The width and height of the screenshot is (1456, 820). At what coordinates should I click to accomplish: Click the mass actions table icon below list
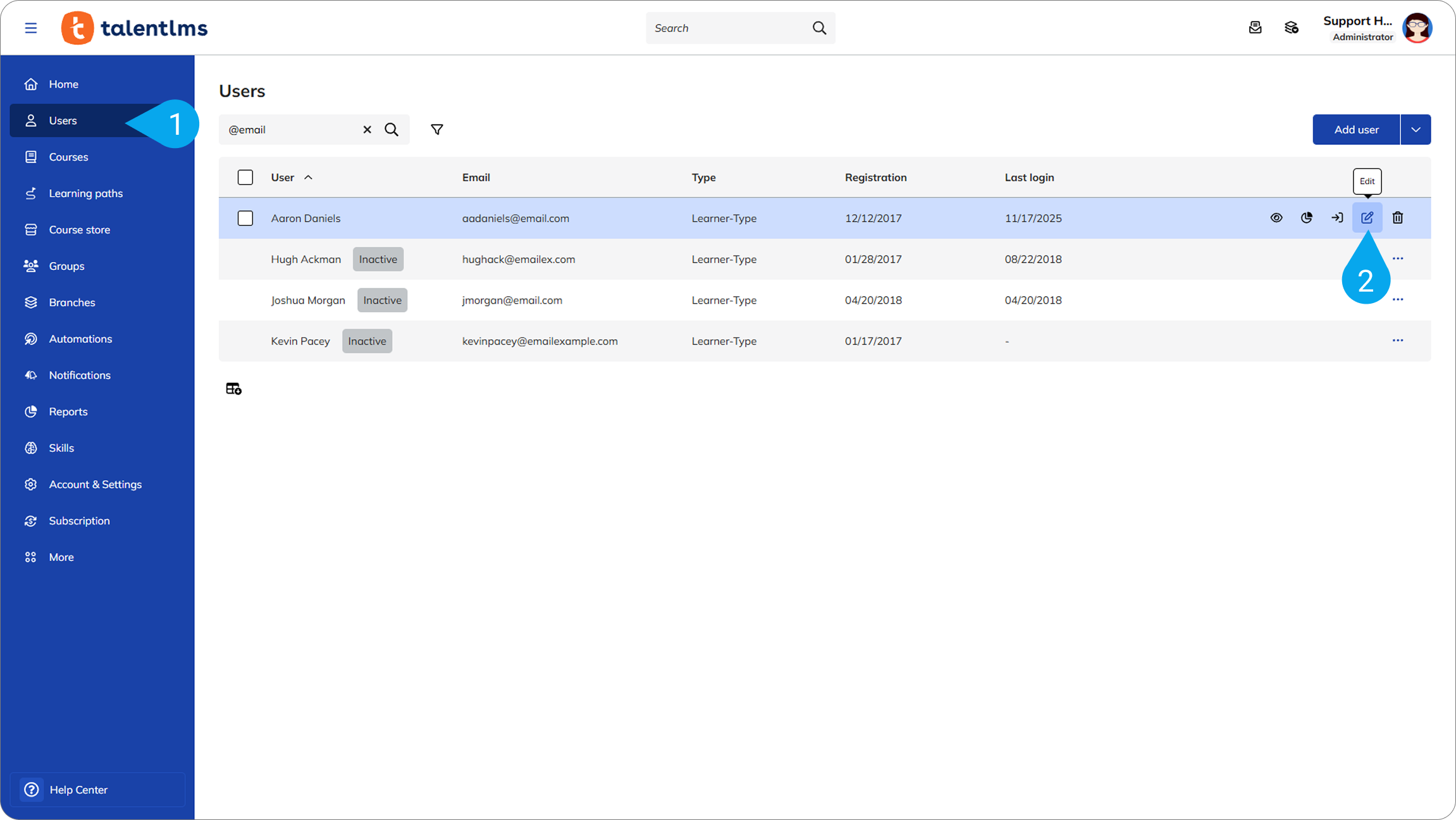(233, 388)
